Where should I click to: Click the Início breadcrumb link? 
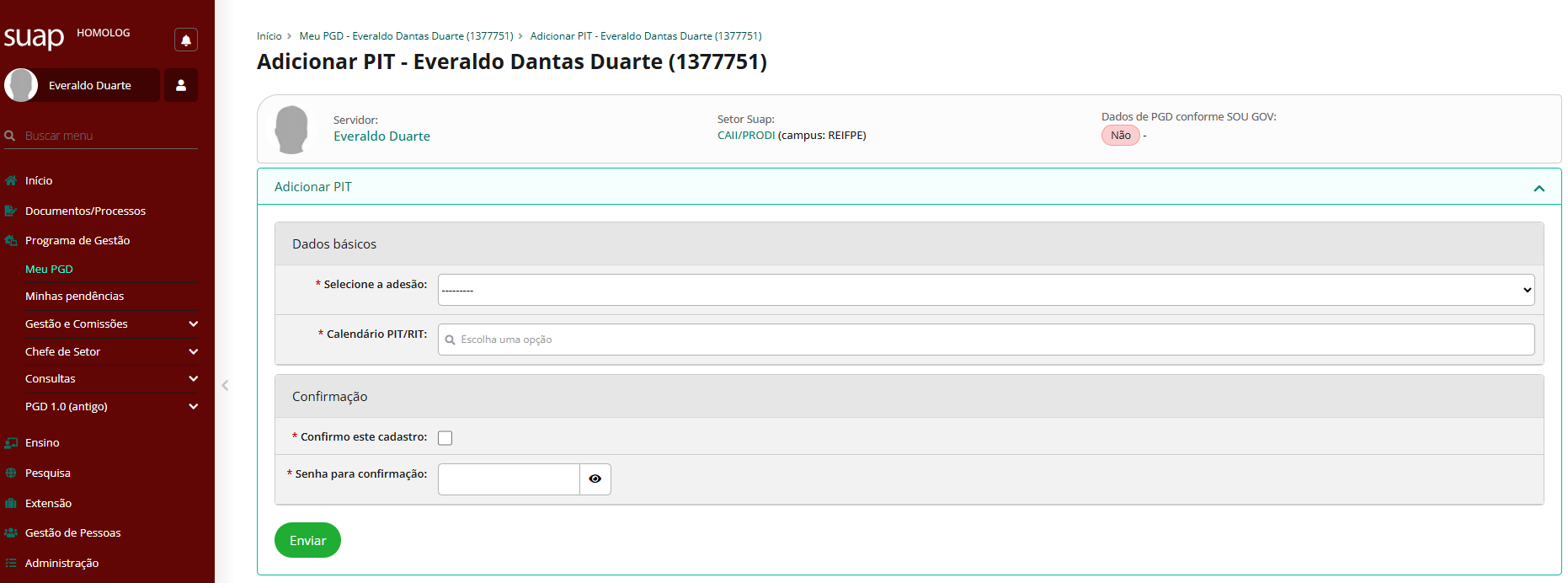pos(269,36)
